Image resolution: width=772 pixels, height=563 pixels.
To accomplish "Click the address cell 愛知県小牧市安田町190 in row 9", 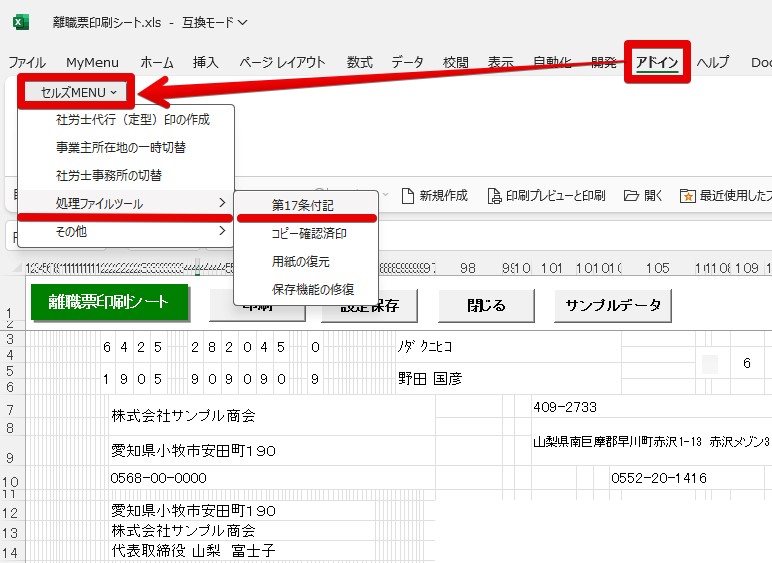I will click(271, 450).
